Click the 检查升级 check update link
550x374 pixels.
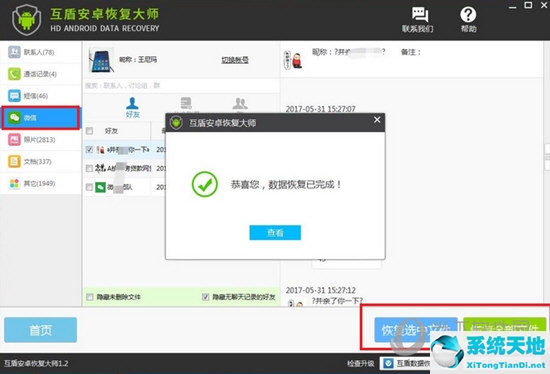pyautogui.click(x=361, y=363)
